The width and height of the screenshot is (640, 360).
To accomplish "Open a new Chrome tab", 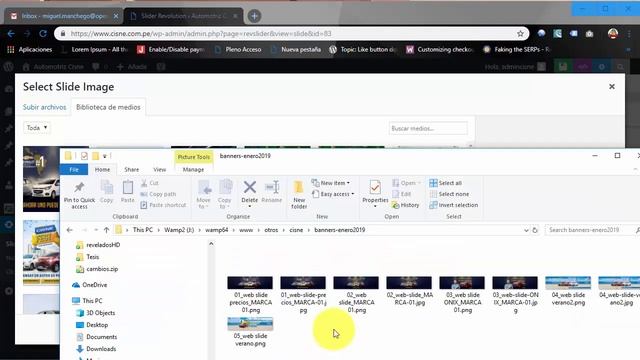I will [x=254, y=16].
